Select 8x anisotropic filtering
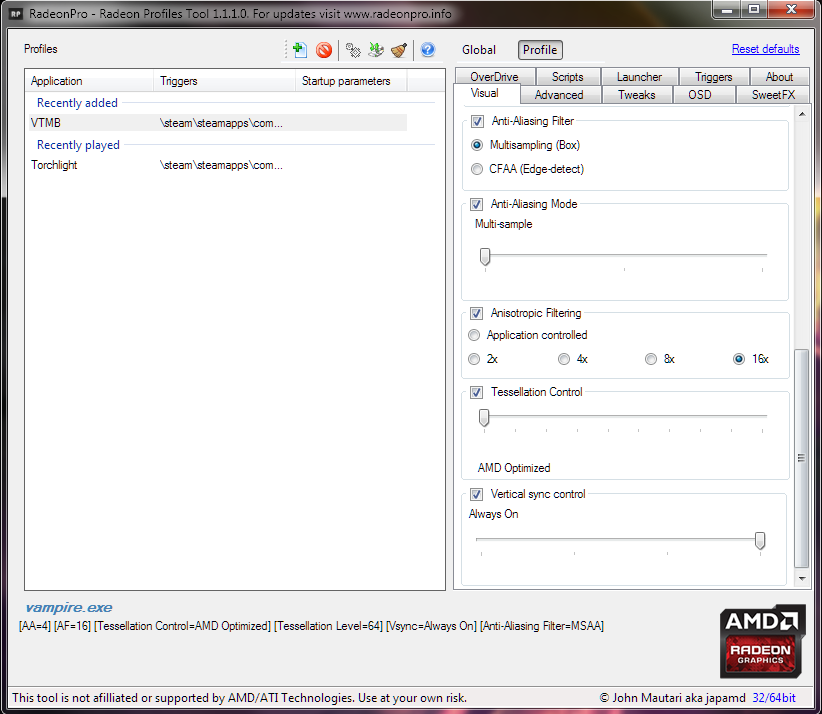The image size is (822, 714). (651, 359)
